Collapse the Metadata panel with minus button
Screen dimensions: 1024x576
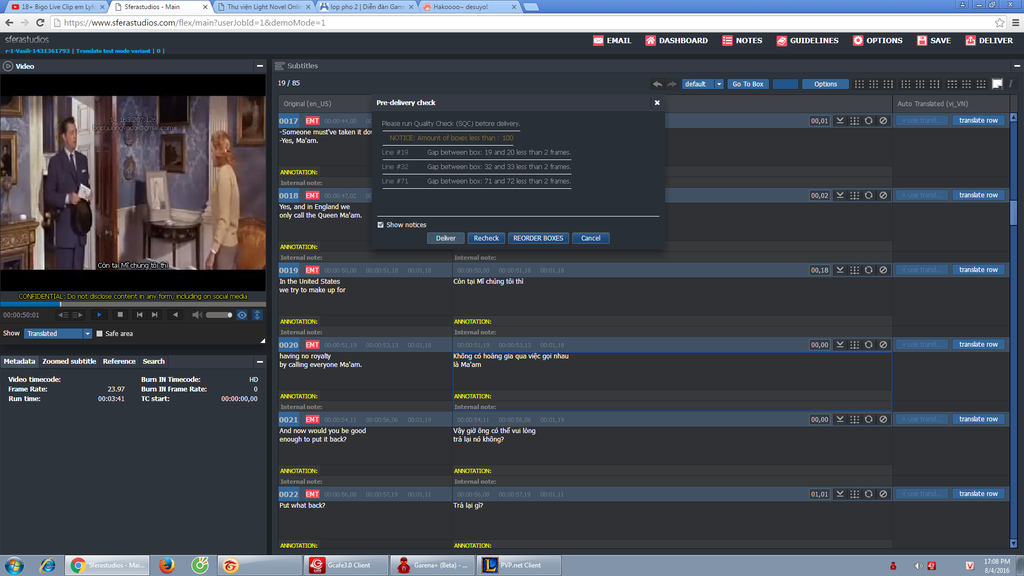coord(258,361)
